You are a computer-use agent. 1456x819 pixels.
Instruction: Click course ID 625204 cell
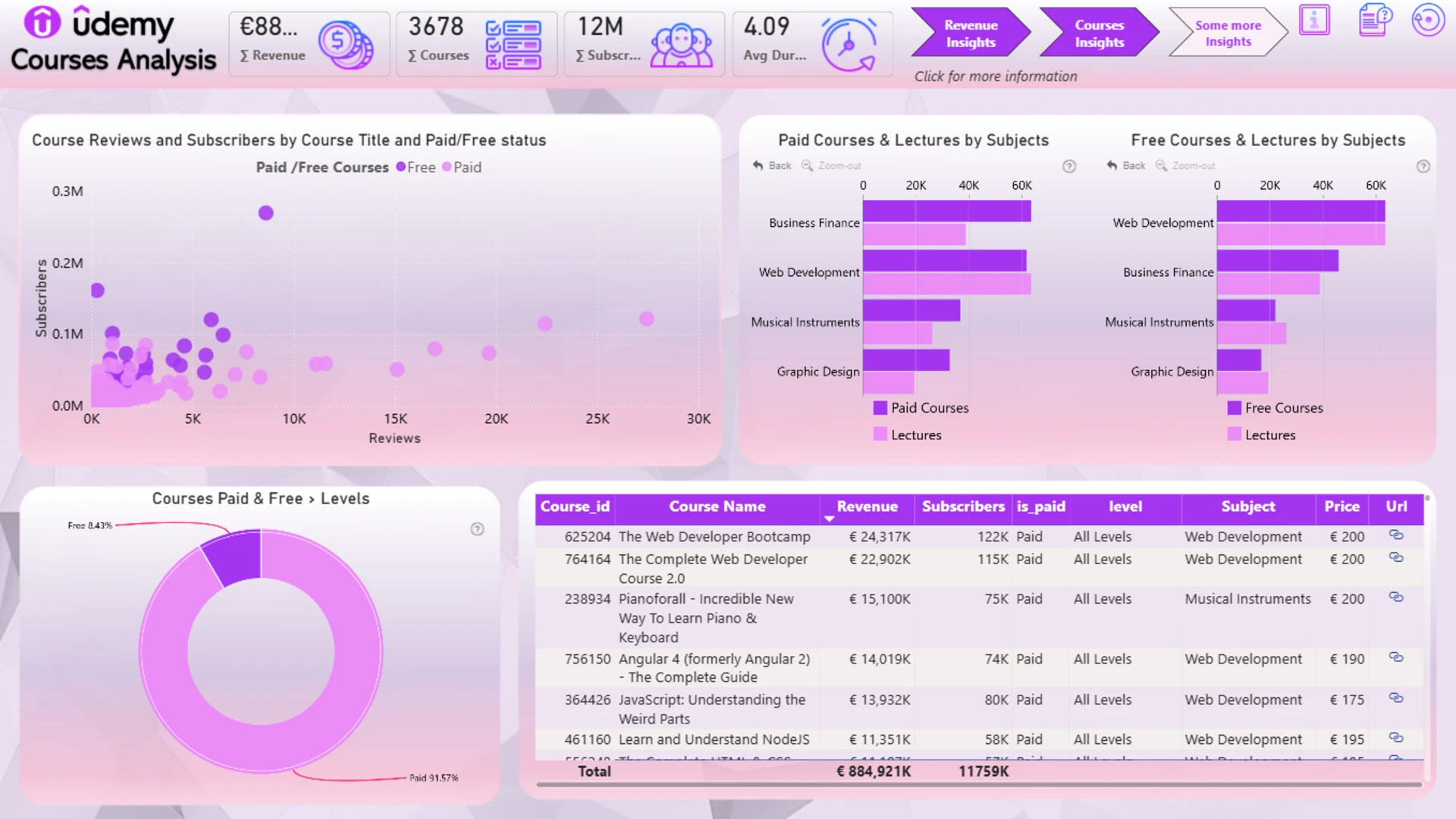587,536
